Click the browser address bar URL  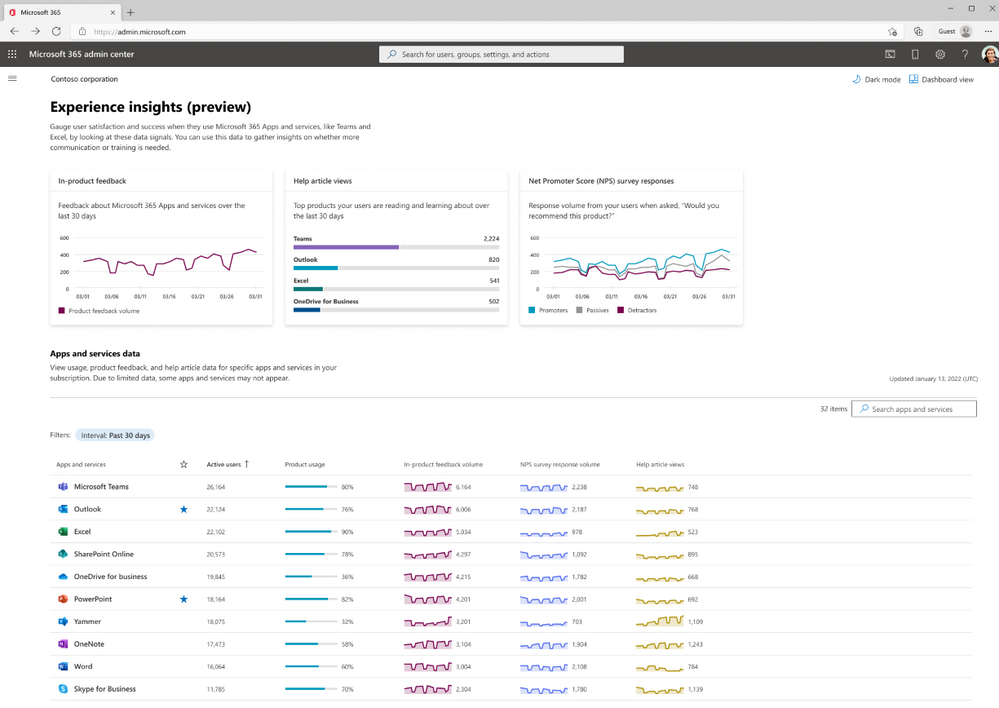[x=140, y=31]
